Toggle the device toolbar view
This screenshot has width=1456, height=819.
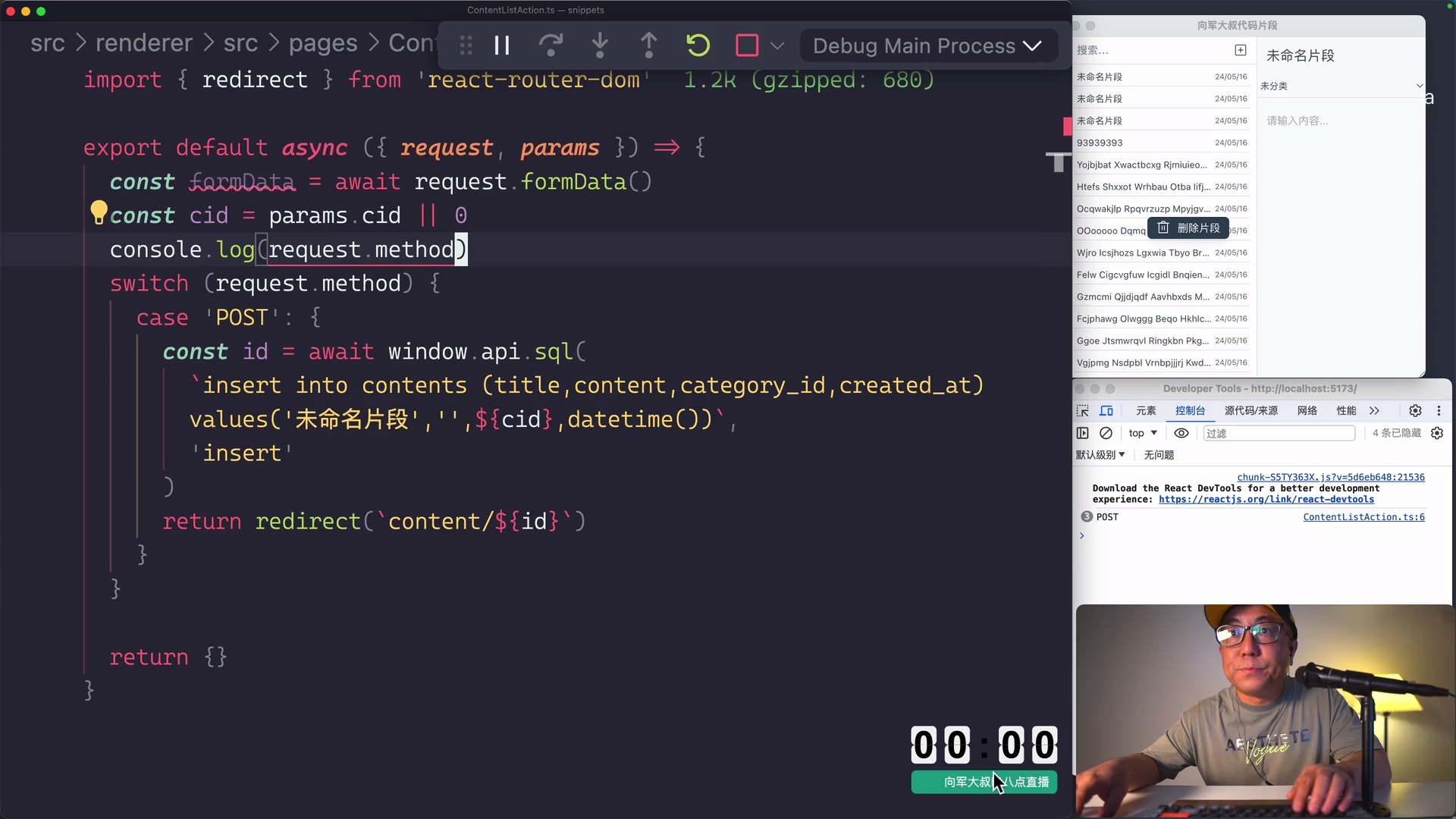[1107, 411]
